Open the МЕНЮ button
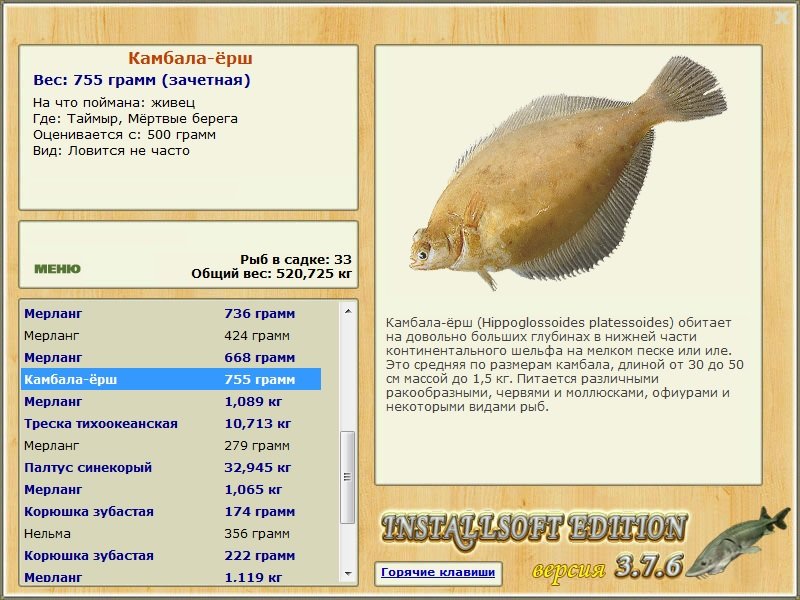The width and height of the screenshot is (800, 600). [57, 269]
